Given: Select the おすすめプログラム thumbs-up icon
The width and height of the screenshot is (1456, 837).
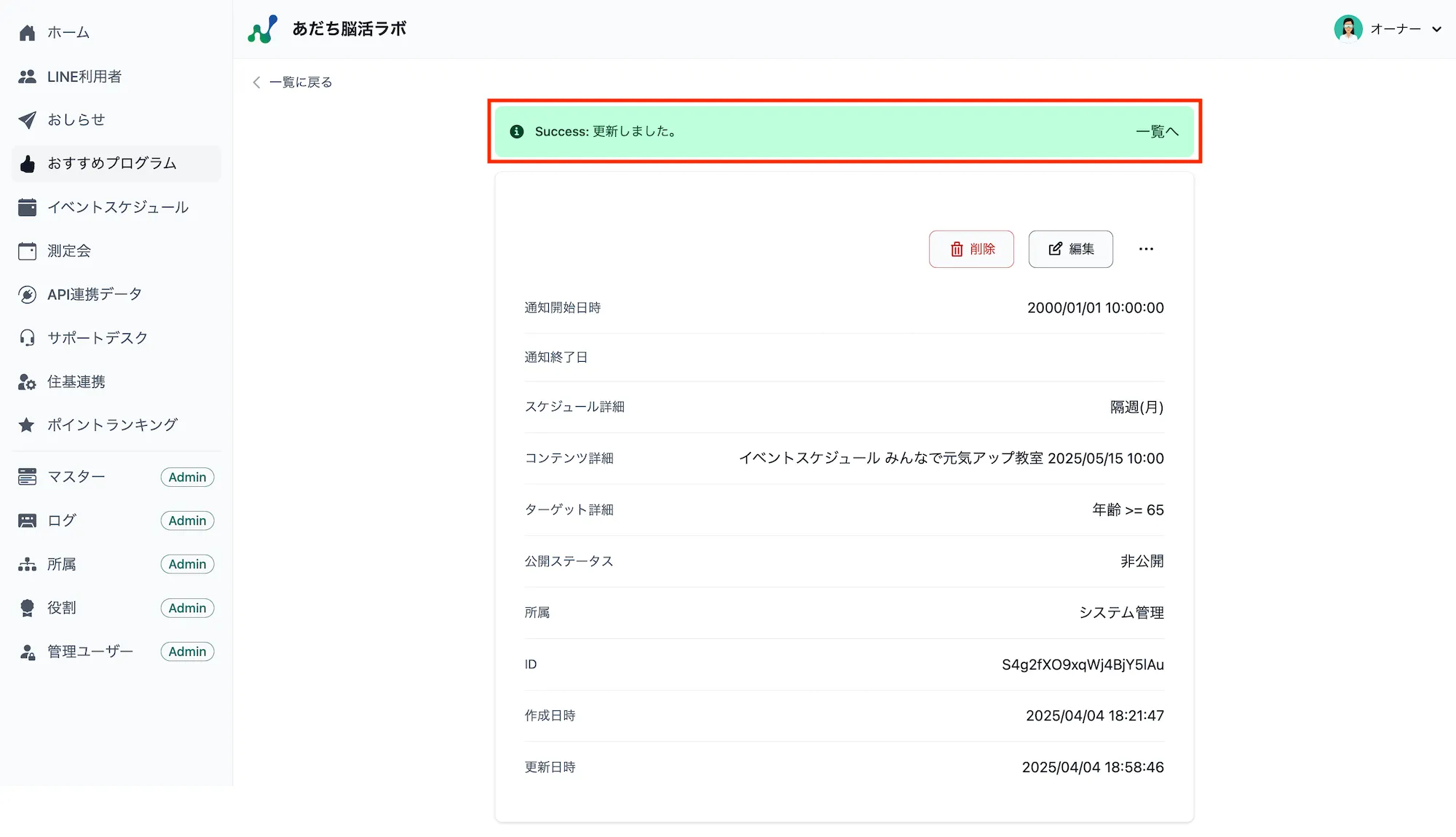Looking at the screenshot, I should [27, 164].
